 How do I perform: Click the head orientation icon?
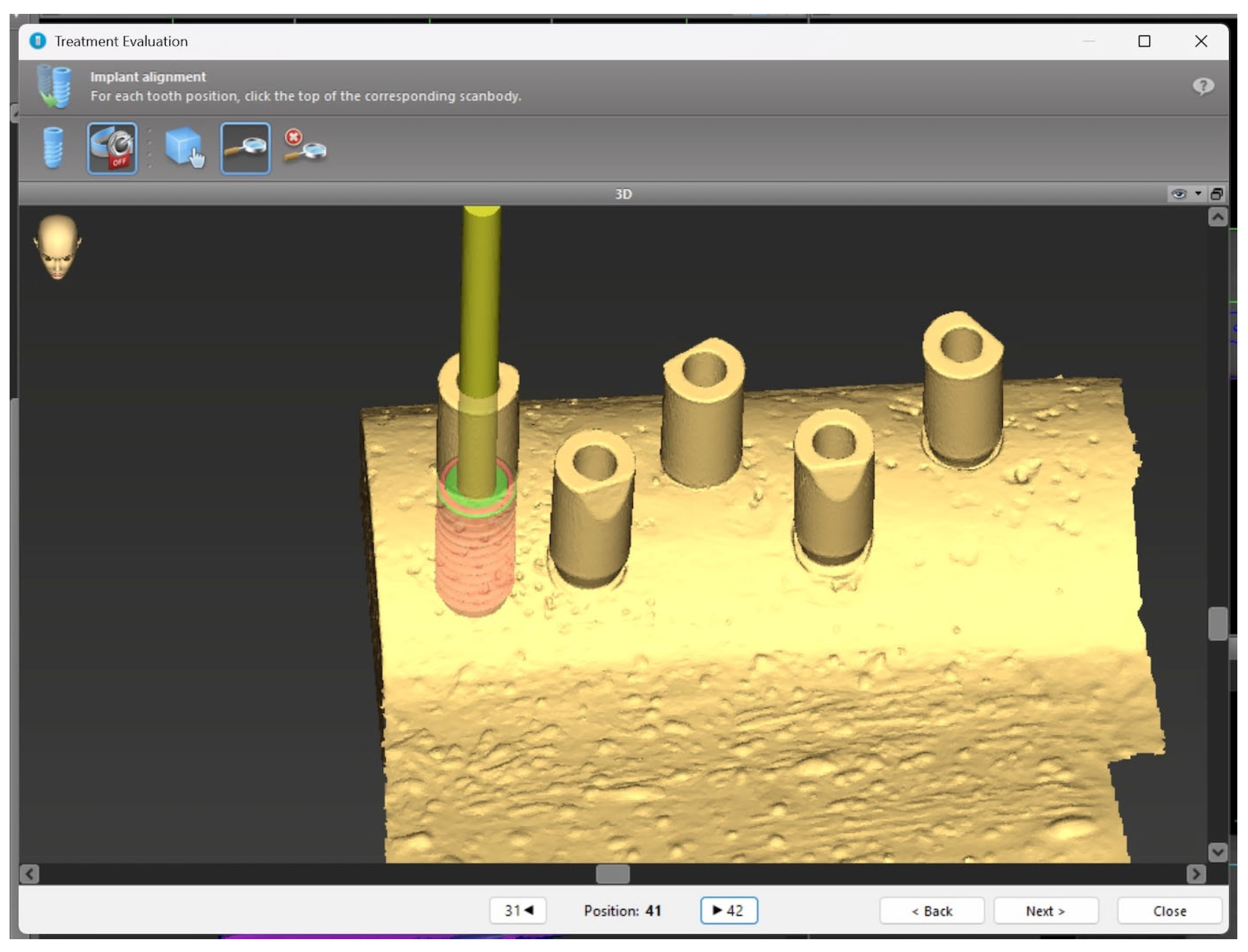(x=57, y=247)
